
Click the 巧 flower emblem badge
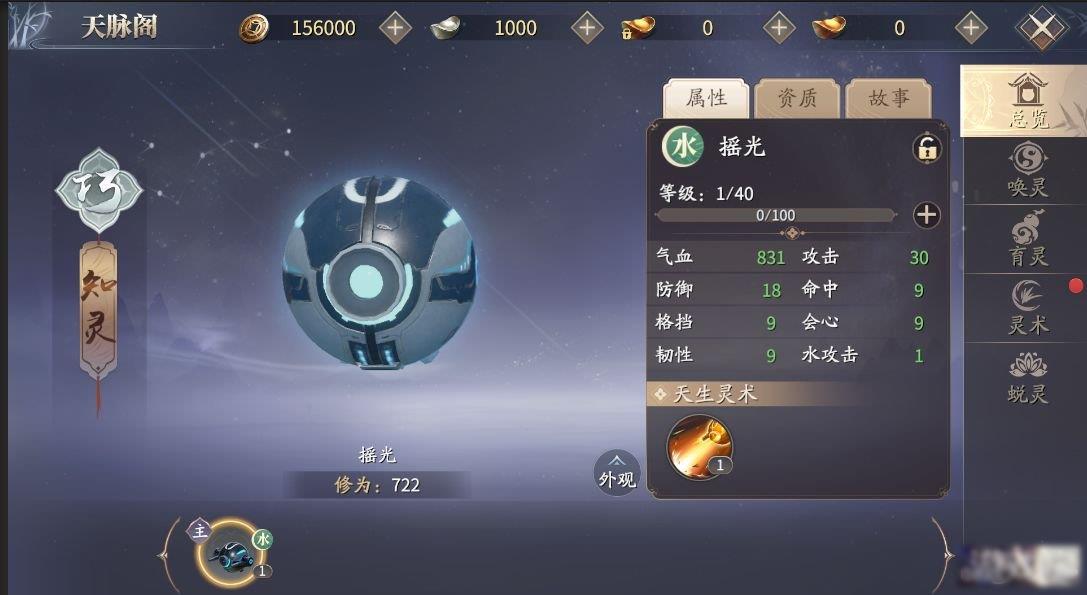[99, 190]
